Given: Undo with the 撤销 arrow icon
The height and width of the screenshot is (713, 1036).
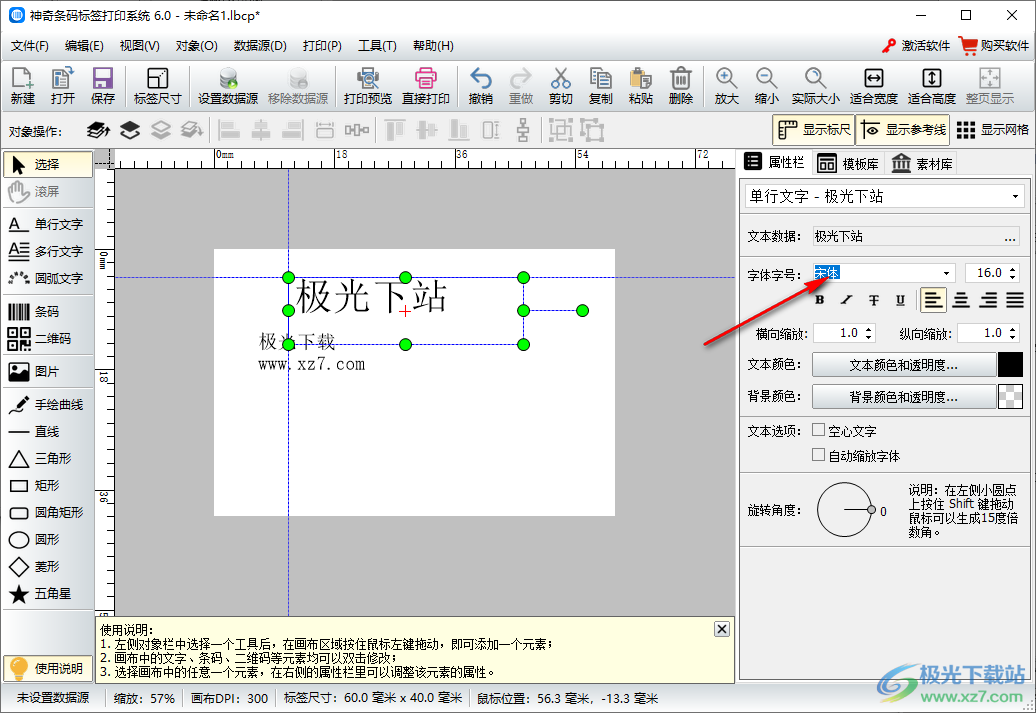Looking at the screenshot, I should [x=480, y=85].
